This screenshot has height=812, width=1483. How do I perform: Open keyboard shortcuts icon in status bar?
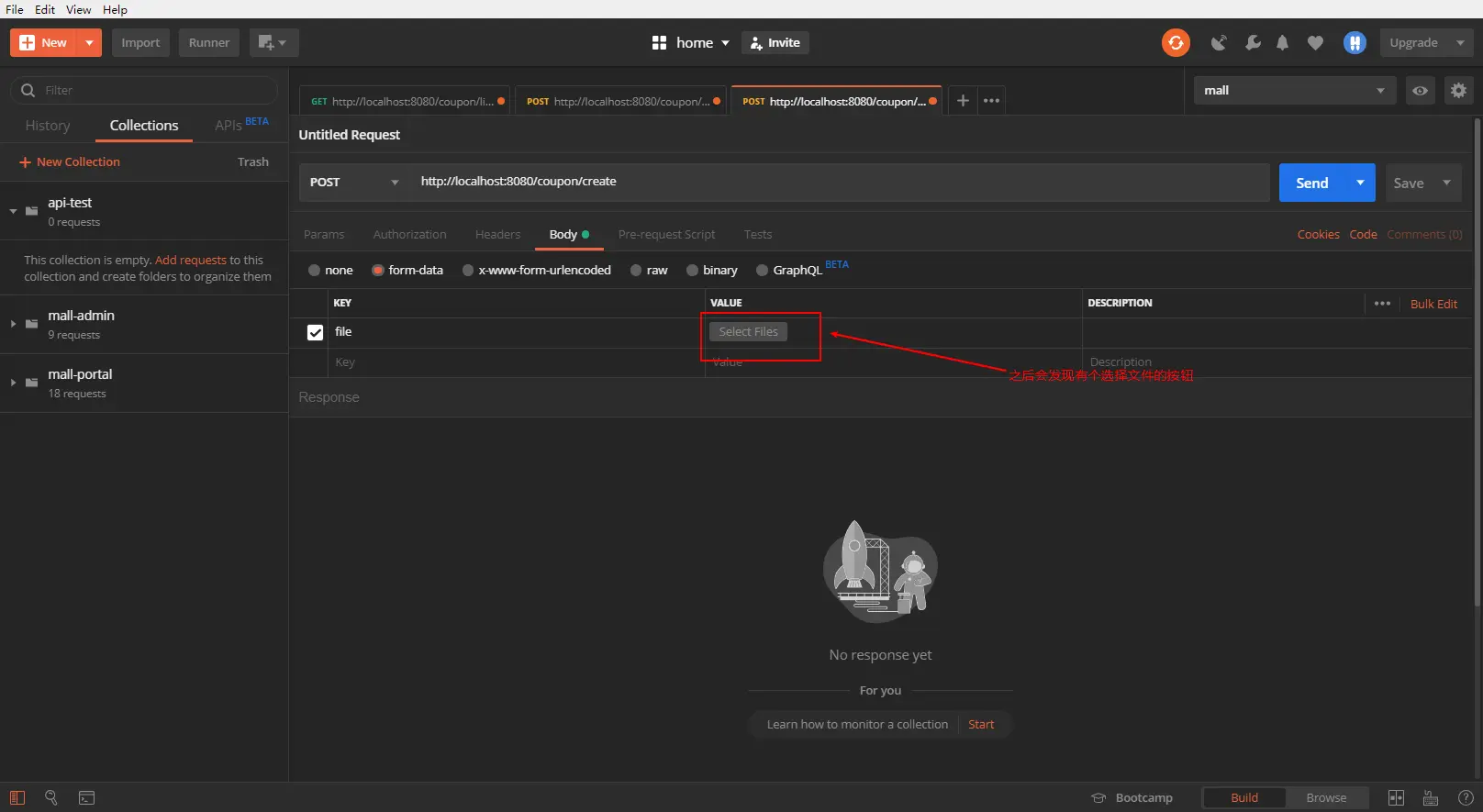click(1430, 797)
